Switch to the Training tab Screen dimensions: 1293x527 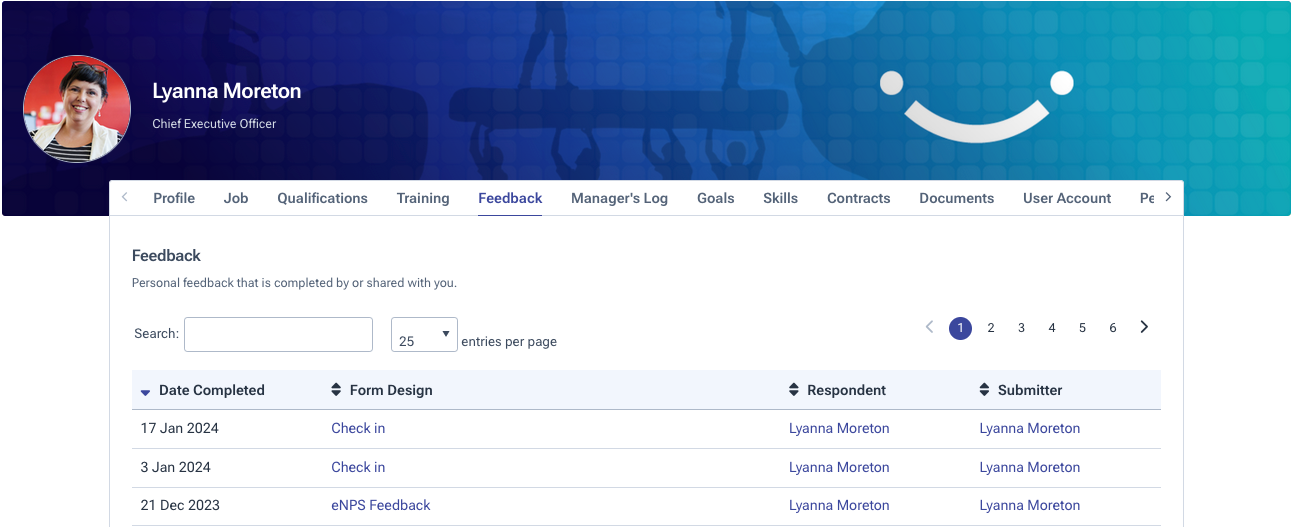click(x=423, y=198)
